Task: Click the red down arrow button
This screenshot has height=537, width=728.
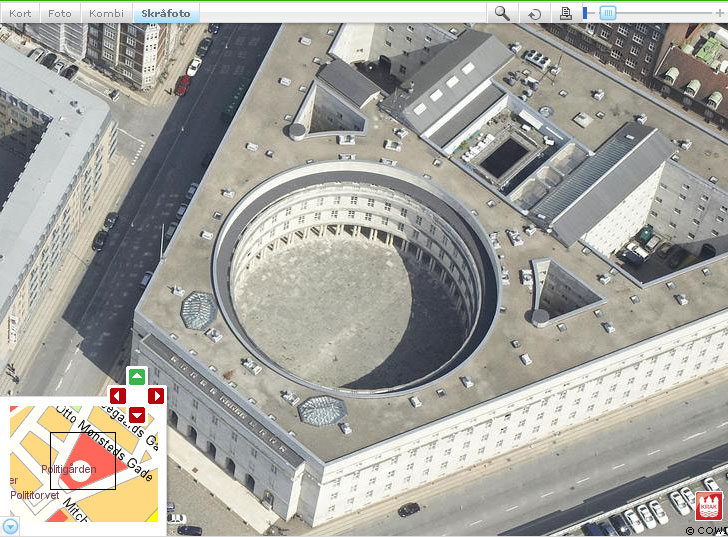Action: tap(136, 415)
